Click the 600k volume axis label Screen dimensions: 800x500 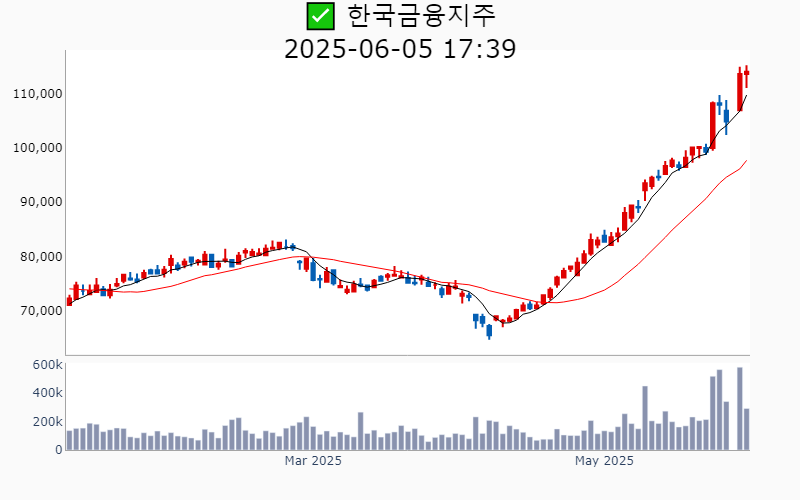(47, 365)
